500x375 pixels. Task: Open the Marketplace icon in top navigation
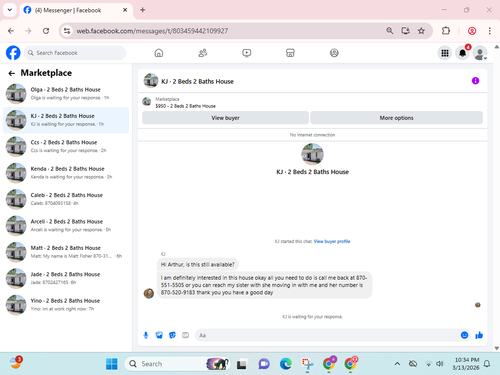[x=290, y=53]
